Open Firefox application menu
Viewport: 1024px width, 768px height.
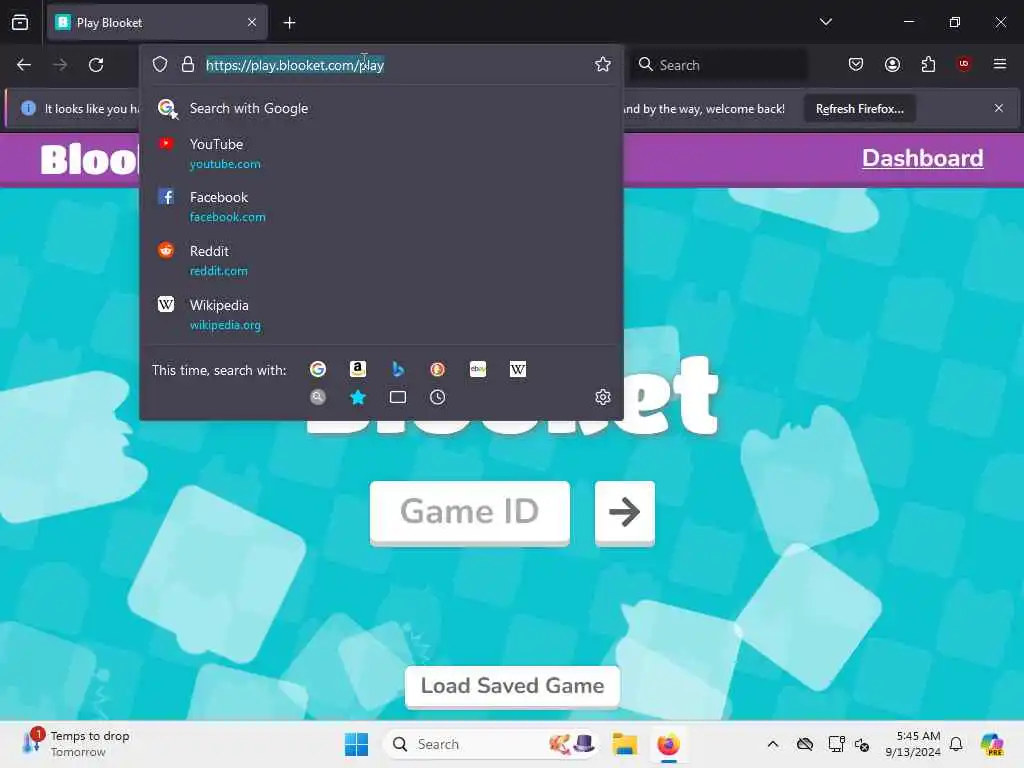tap(1000, 64)
